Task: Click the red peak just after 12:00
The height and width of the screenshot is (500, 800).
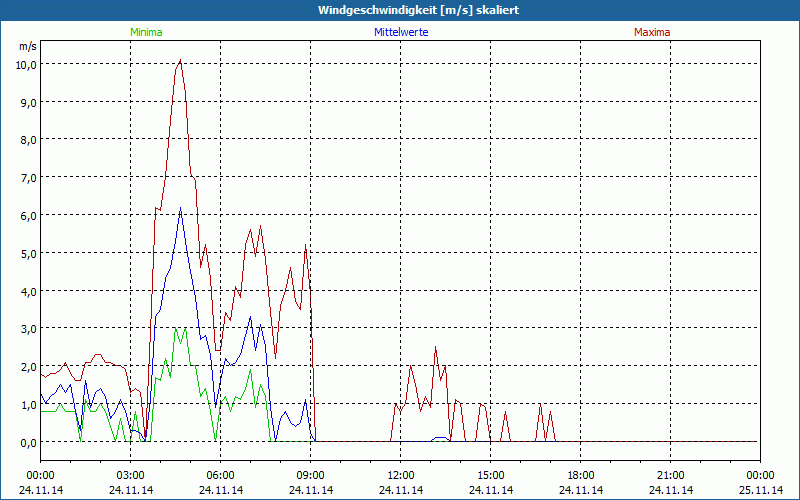Action: pyautogui.click(x=411, y=366)
